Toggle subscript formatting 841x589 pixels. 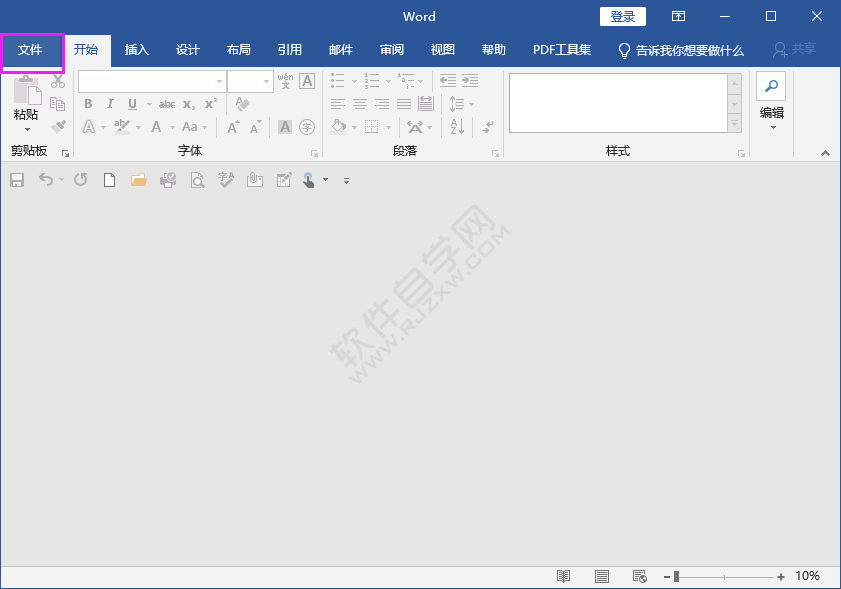[x=189, y=105]
